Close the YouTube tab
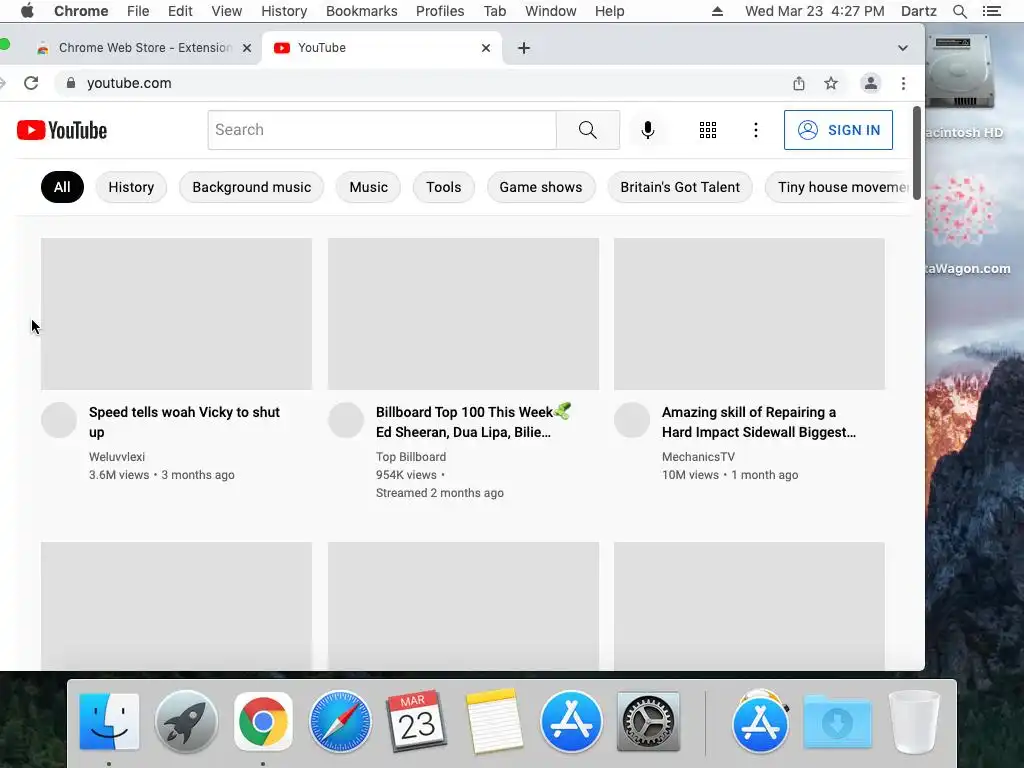This screenshot has width=1024, height=768. (486, 48)
